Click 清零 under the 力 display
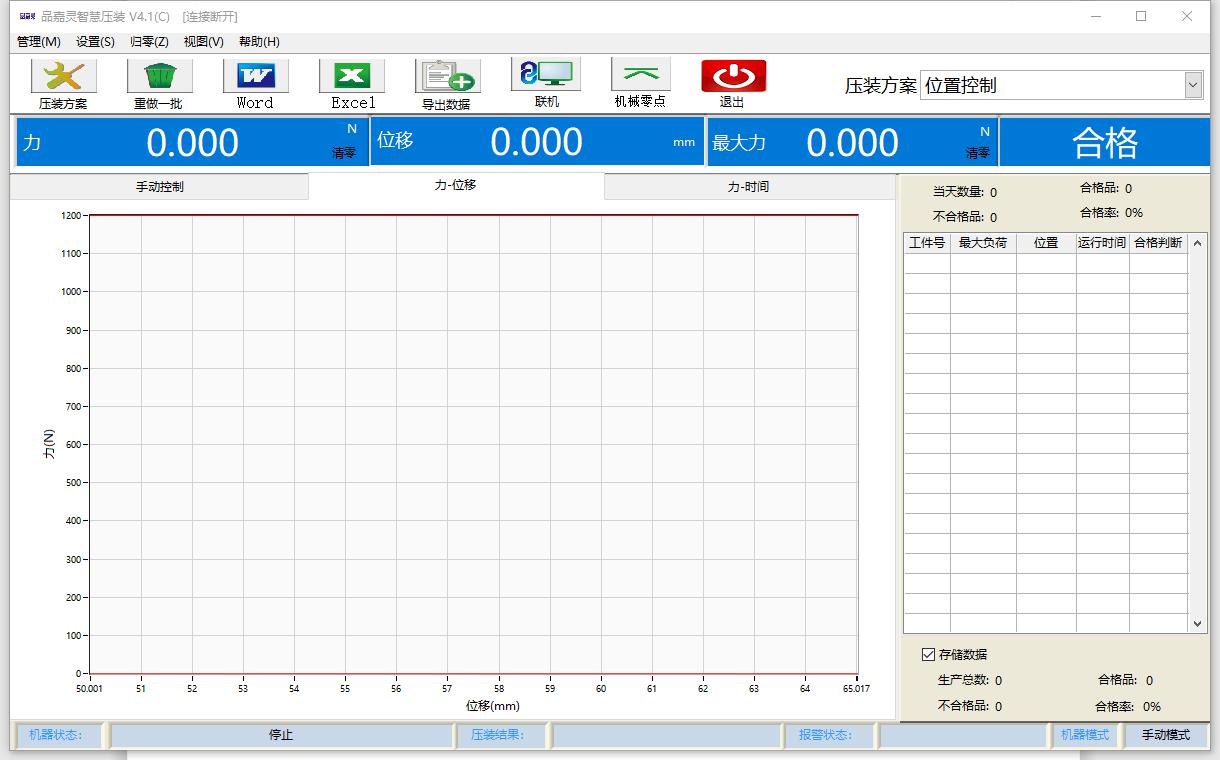The image size is (1220, 760). point(344,154)
